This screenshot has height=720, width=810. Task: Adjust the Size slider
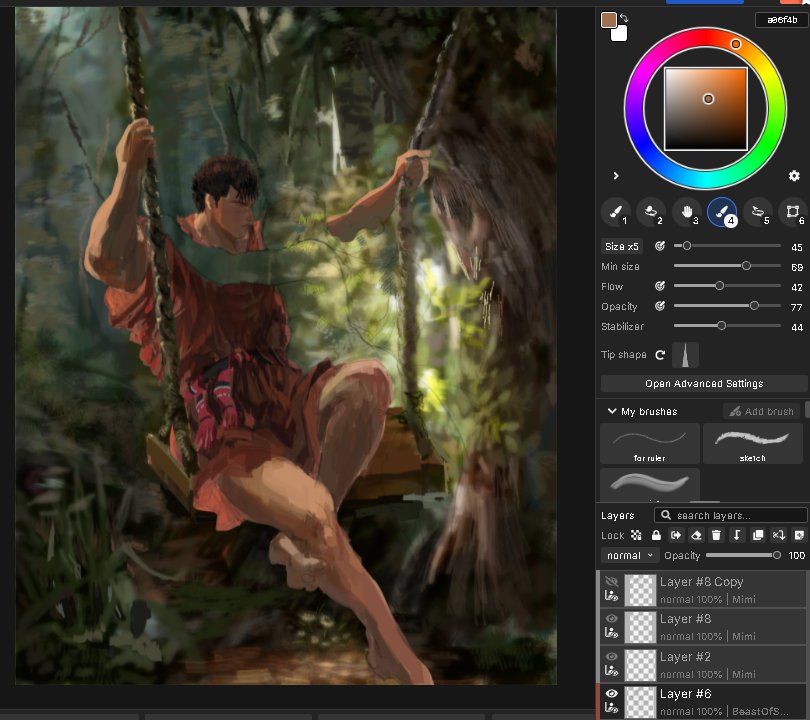click(727, 246)
